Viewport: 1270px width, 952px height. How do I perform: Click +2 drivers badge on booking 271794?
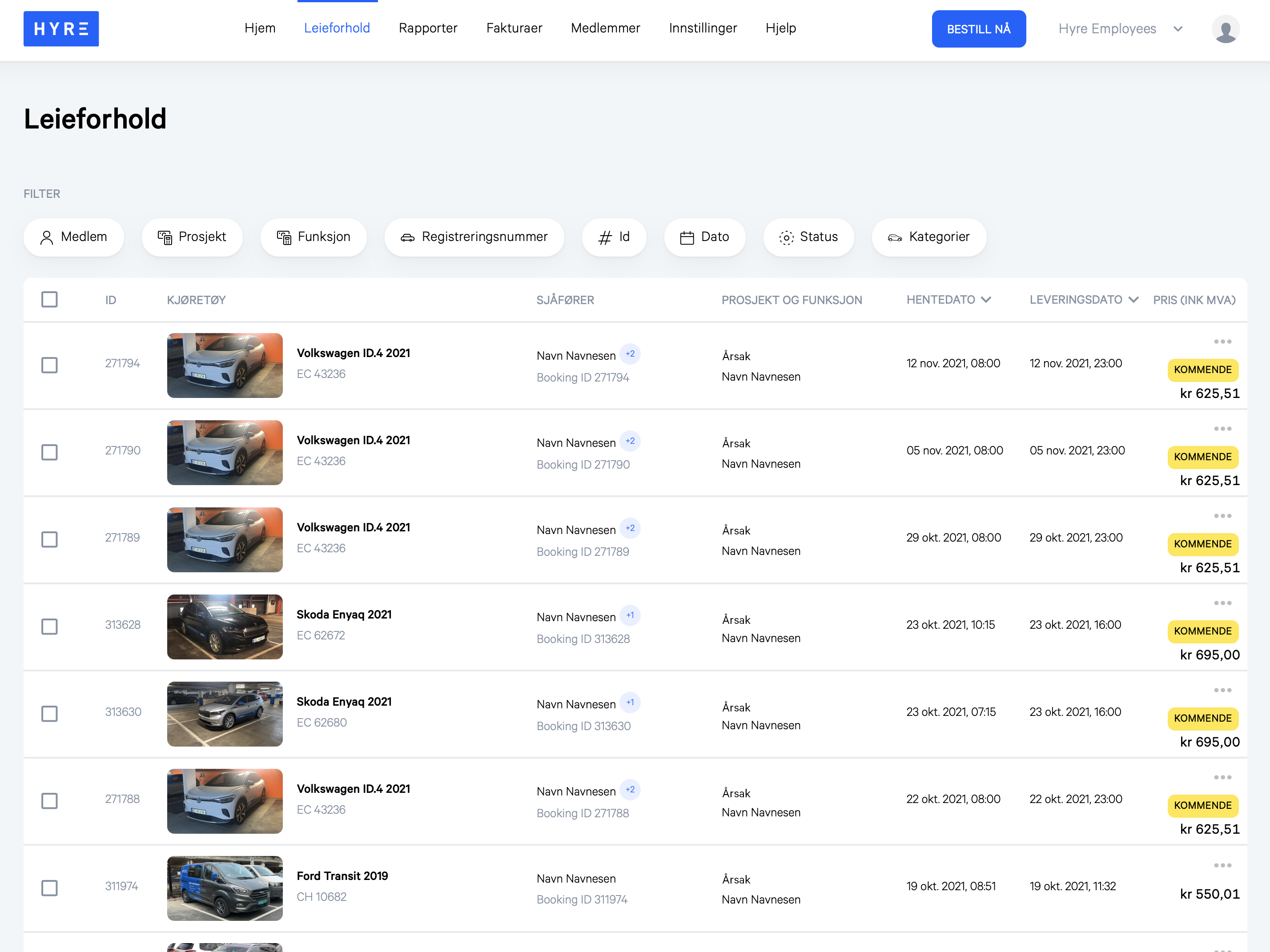(630, 354)
